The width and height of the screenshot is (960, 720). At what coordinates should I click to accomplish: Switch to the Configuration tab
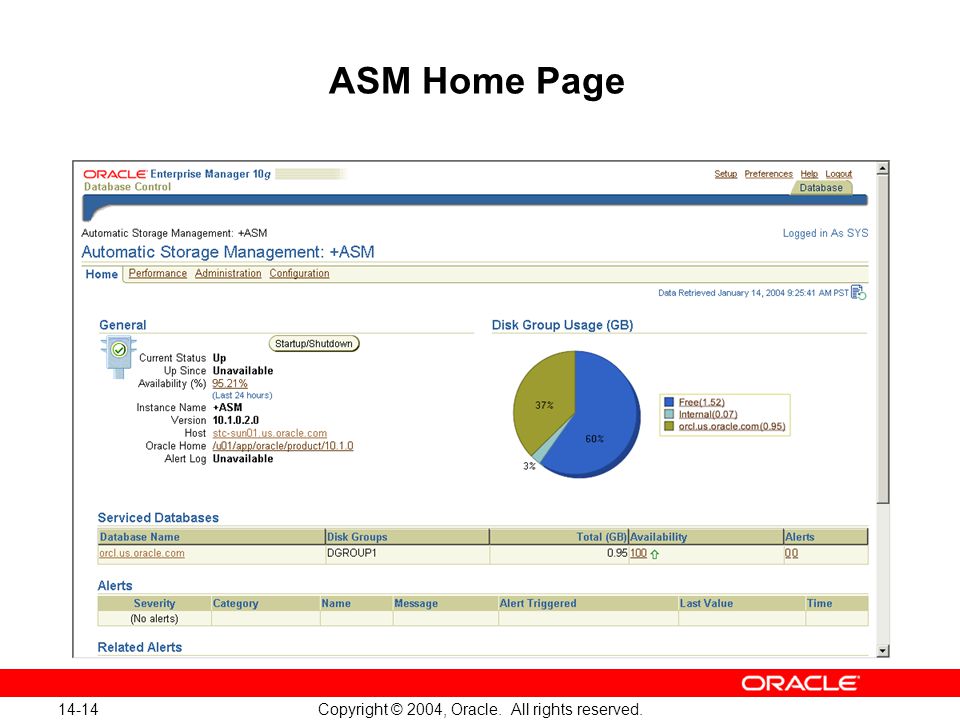(299, 274)
